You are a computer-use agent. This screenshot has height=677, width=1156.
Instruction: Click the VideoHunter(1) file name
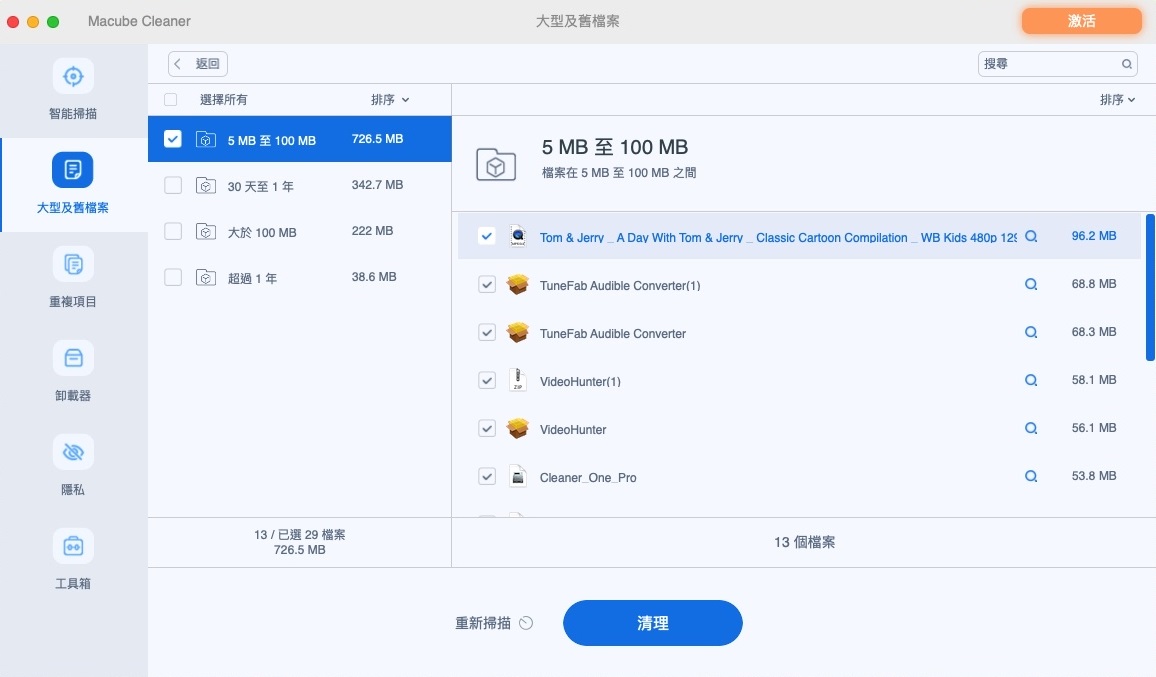click(580, 381)
